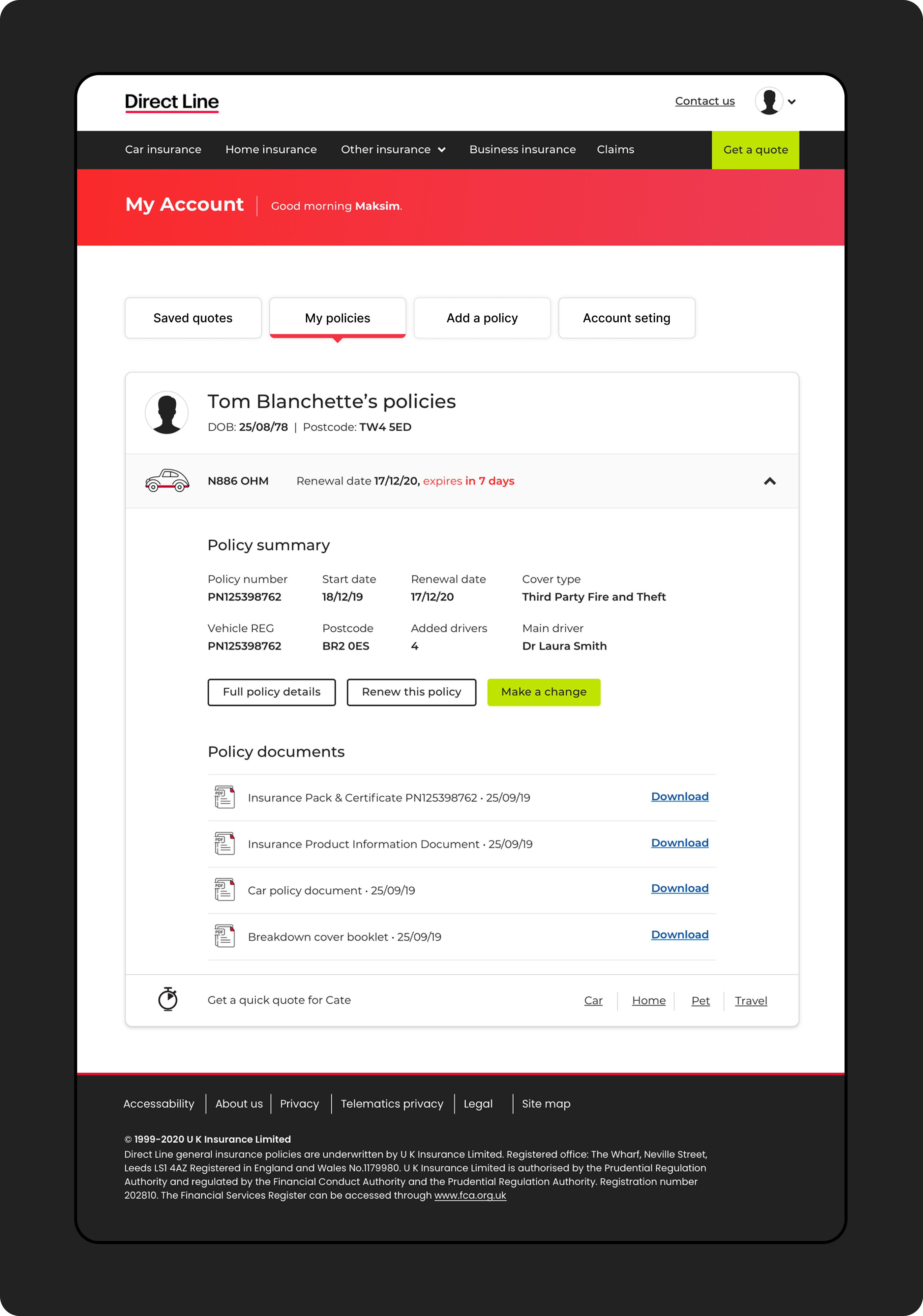Click PDF icon for Insurance Product Information Document
The image size is (923, 1316).
click(x=224, y=843)
